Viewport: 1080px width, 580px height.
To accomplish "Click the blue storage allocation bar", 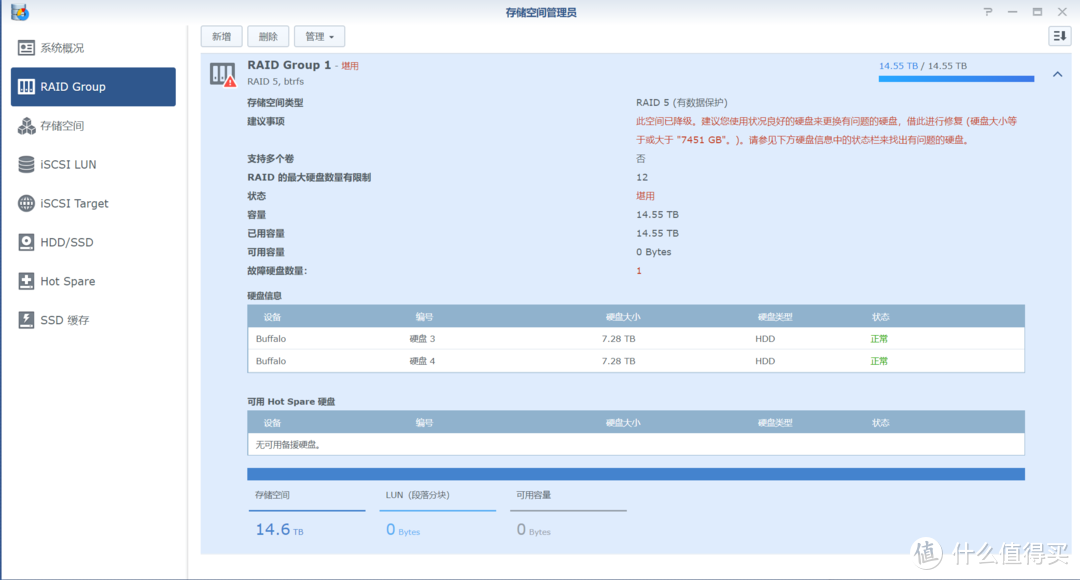I will pyautogui.click(x=636, y=474).
